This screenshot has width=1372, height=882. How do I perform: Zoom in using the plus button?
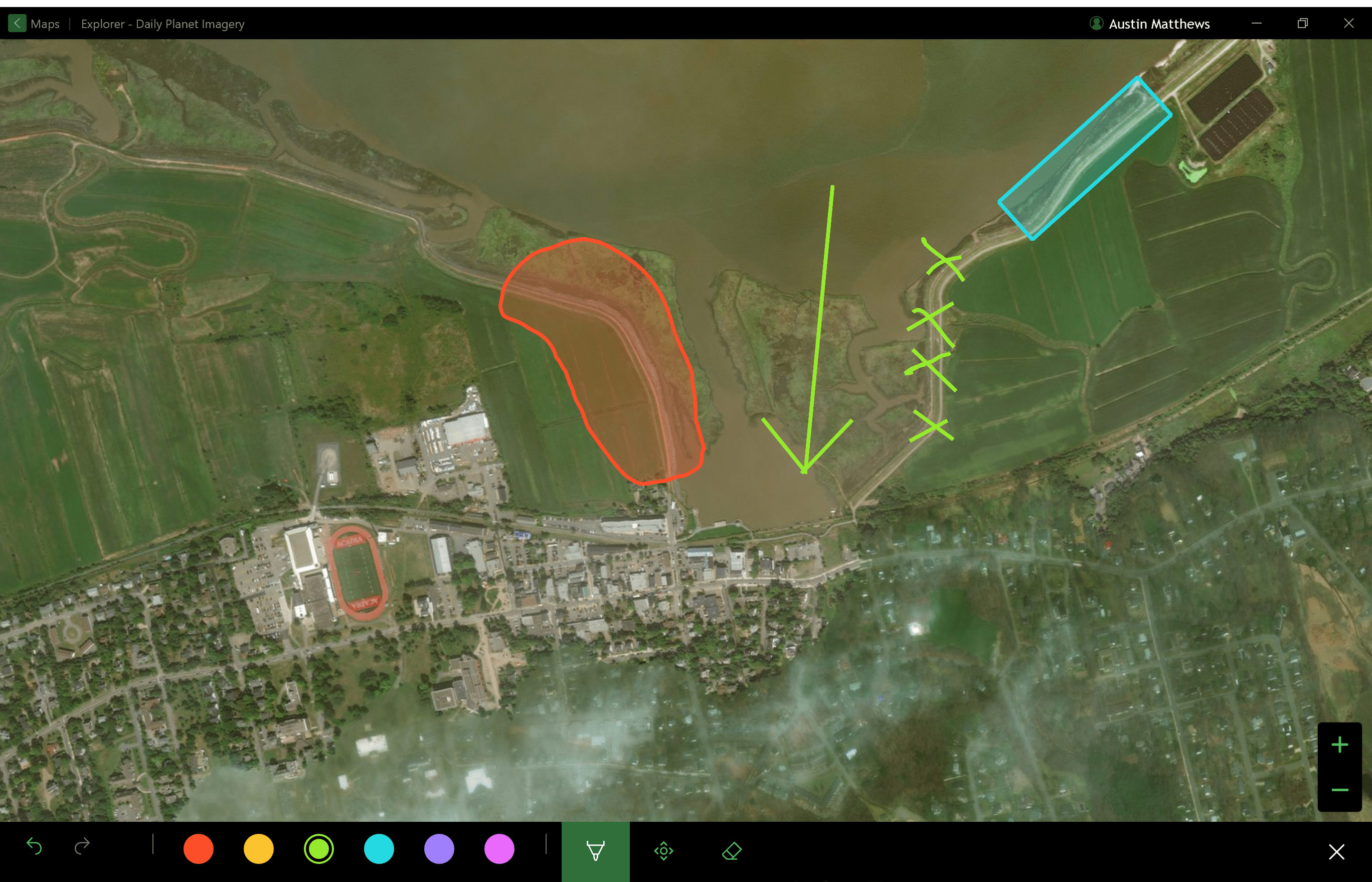[1339, 745]
